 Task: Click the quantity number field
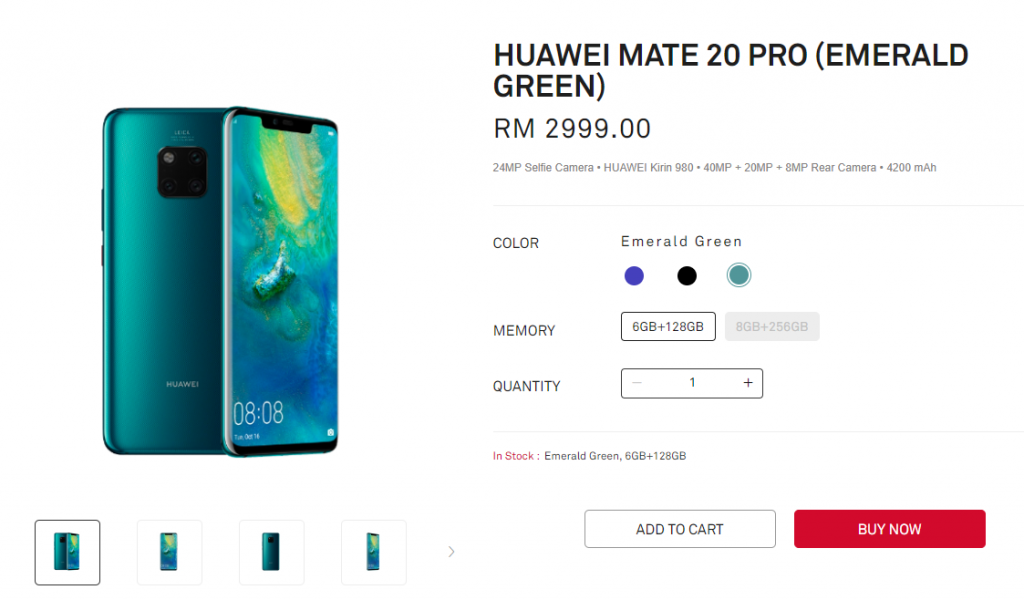tap(692, 383)
